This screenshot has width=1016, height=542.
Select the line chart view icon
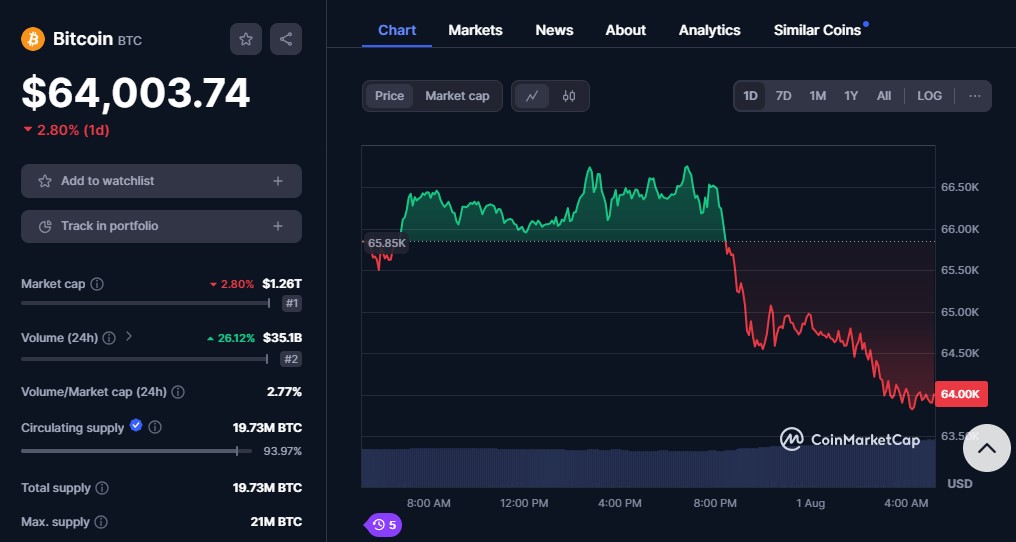[x=532, y=96]
